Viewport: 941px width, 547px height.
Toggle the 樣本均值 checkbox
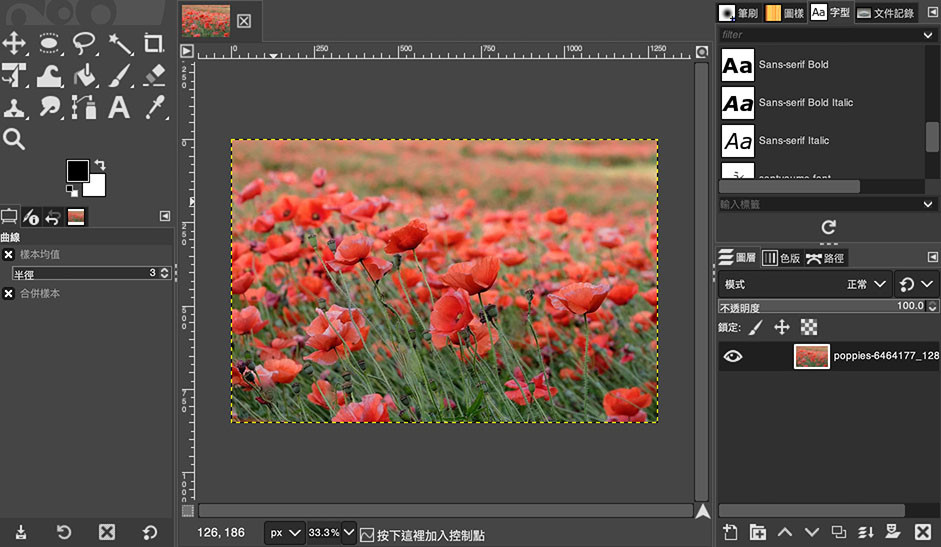click(x=8, y=255)
